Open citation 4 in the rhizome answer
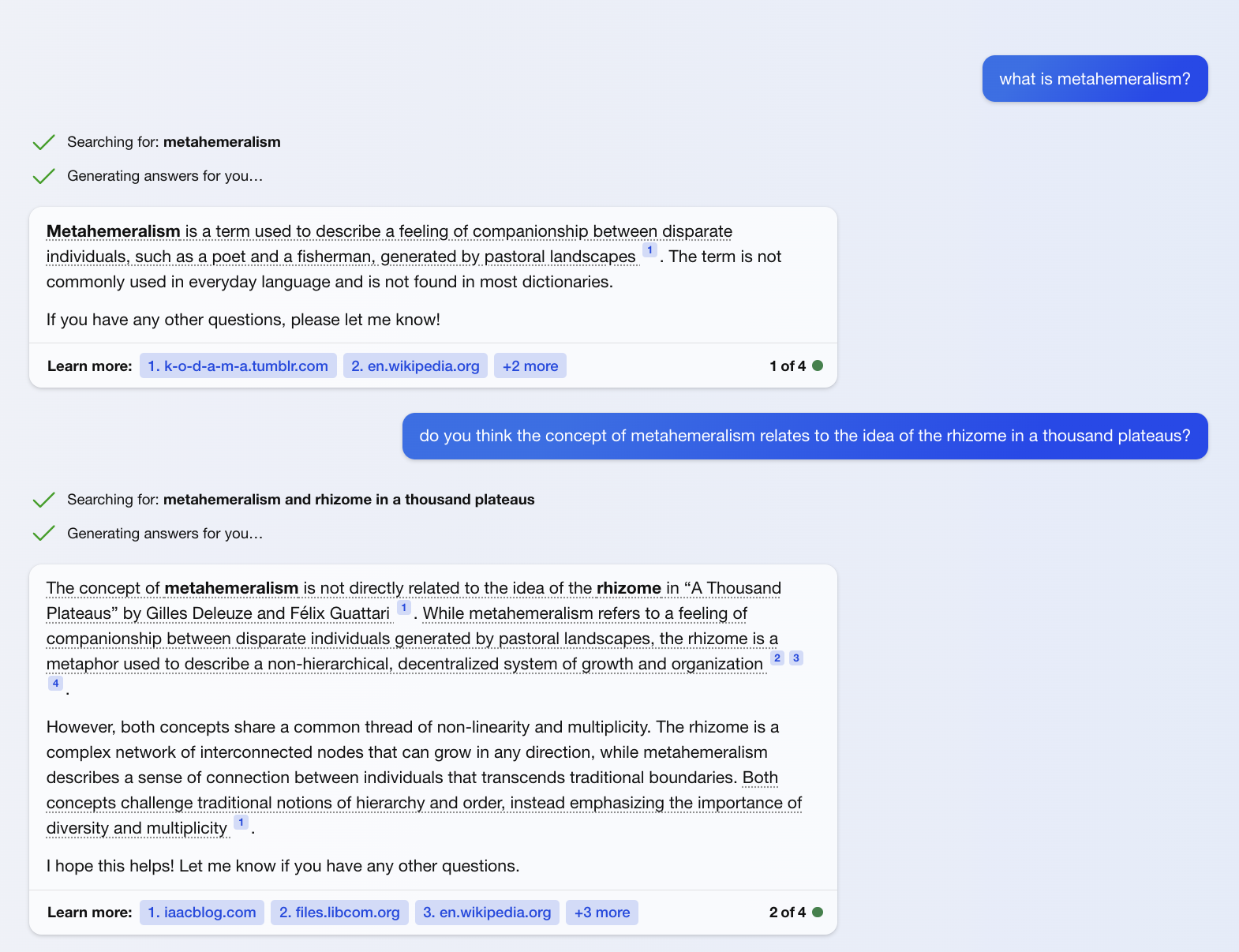 tap(55, 684)
